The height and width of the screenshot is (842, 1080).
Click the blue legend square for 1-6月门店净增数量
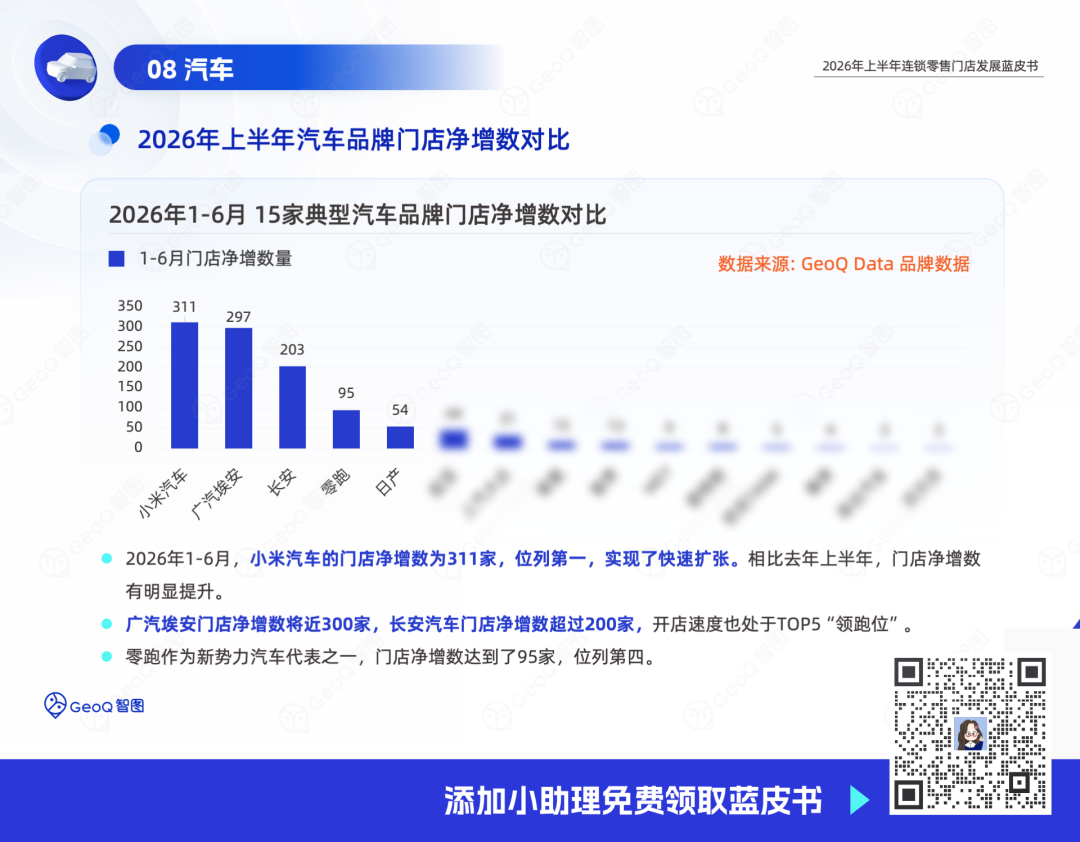point(116,259)
